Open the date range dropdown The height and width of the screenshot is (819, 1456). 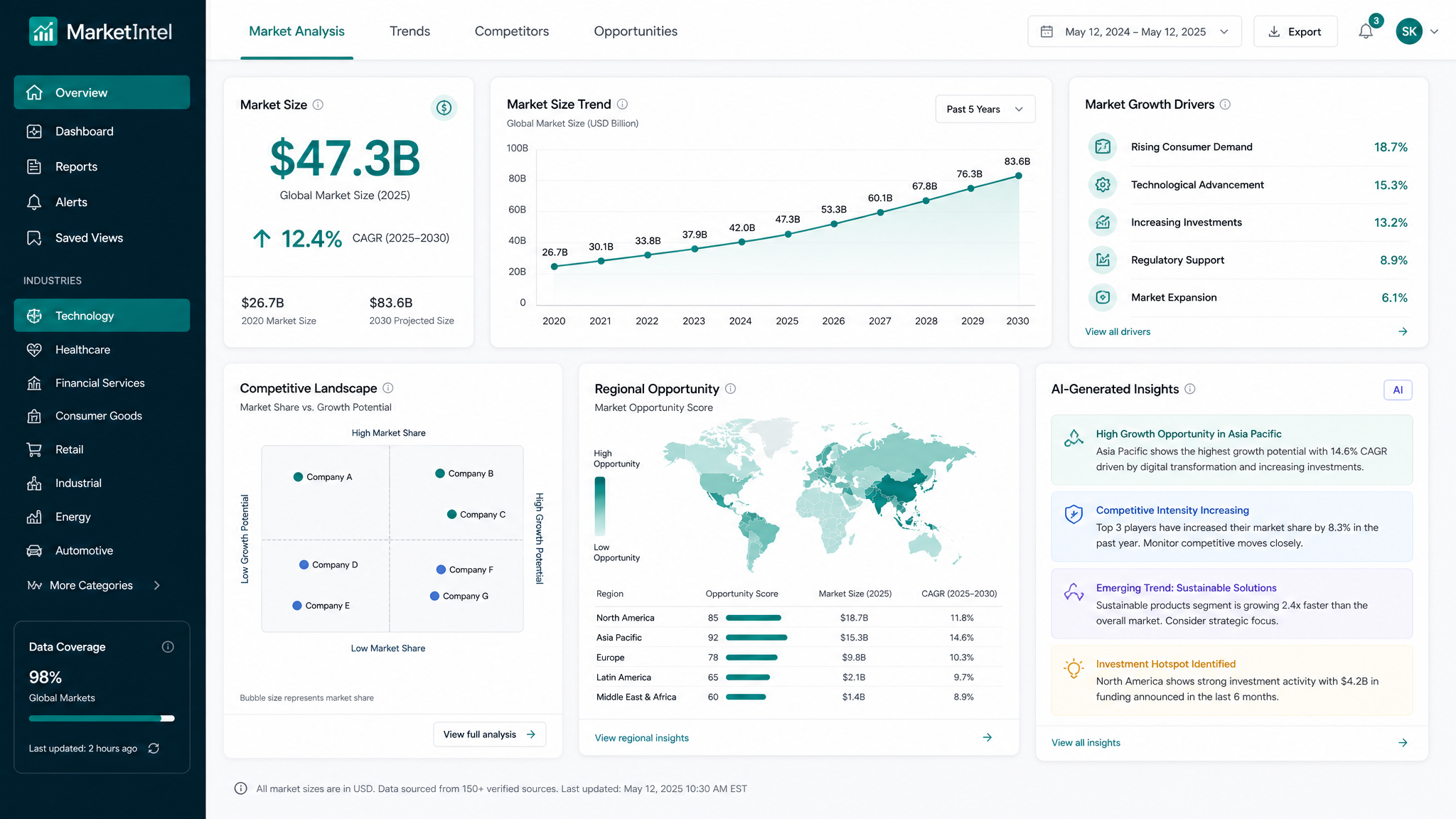pos(1135,31)
